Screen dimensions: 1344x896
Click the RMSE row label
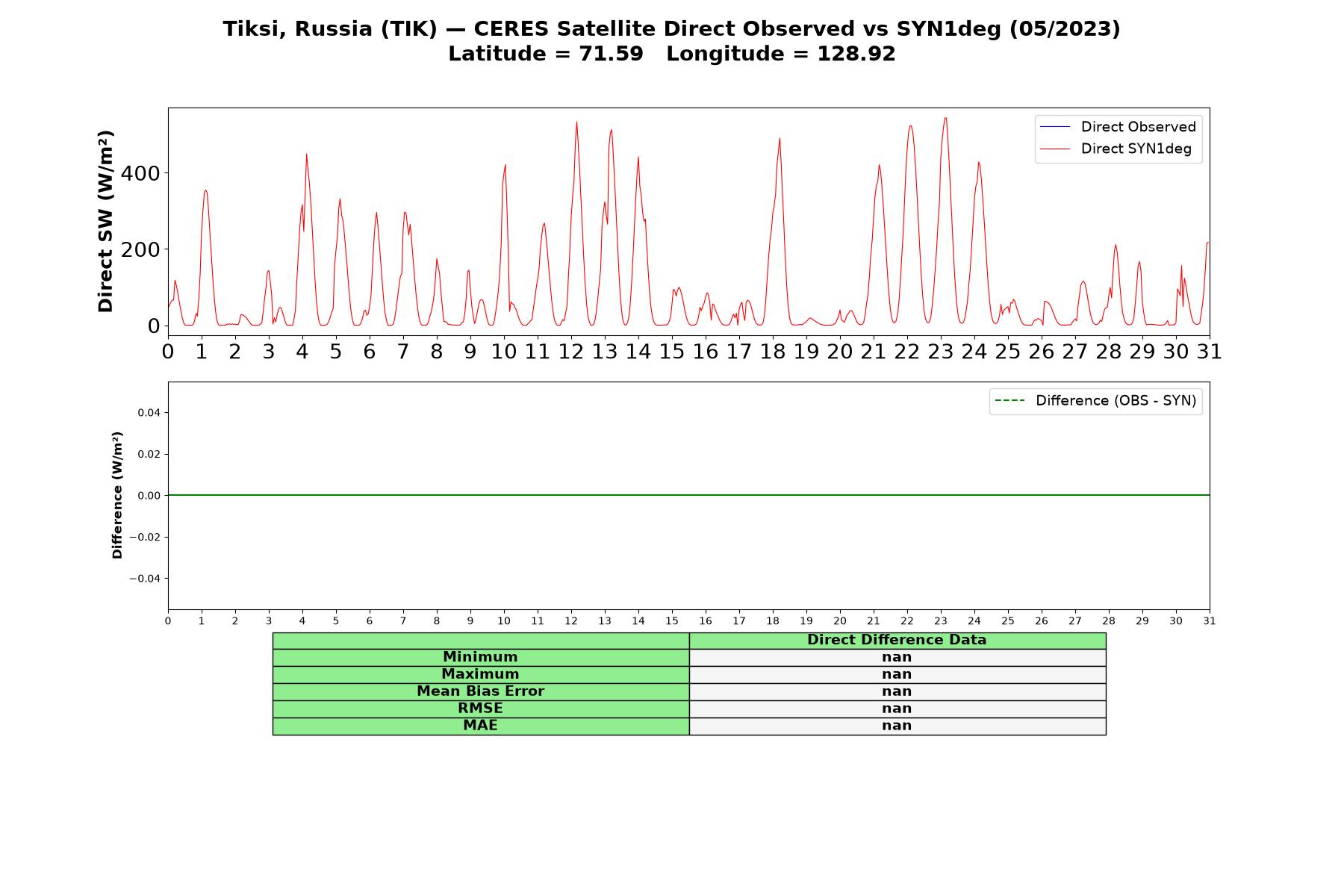[480, 709]
